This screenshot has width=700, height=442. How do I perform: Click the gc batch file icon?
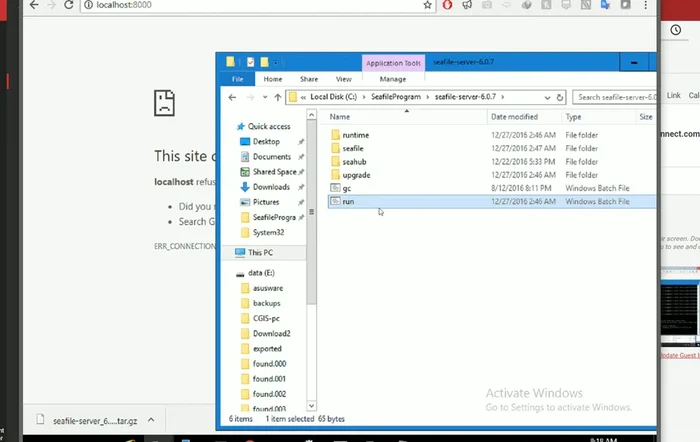tap(335, 188)
